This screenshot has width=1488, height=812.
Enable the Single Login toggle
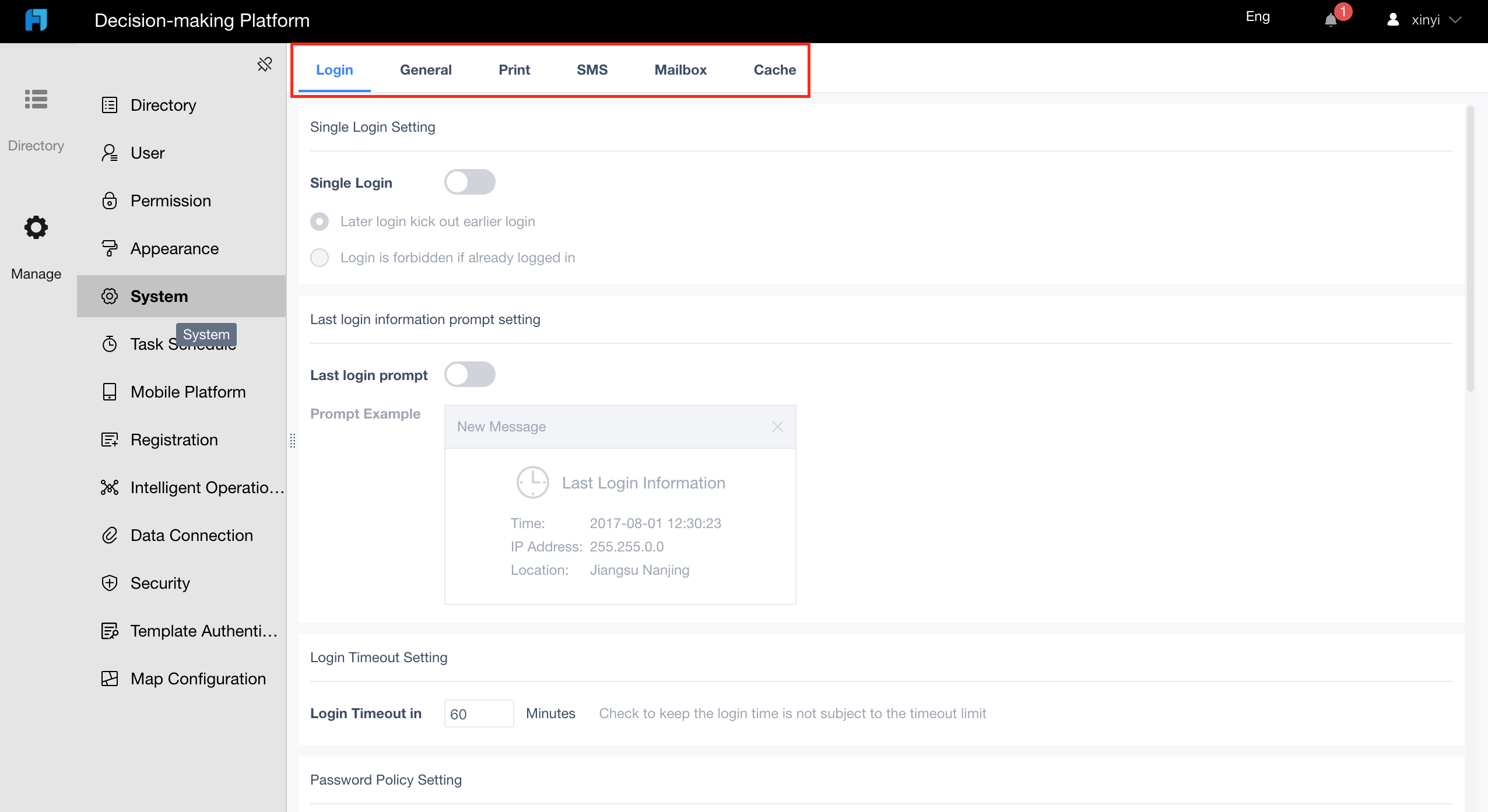coord(469,182)
